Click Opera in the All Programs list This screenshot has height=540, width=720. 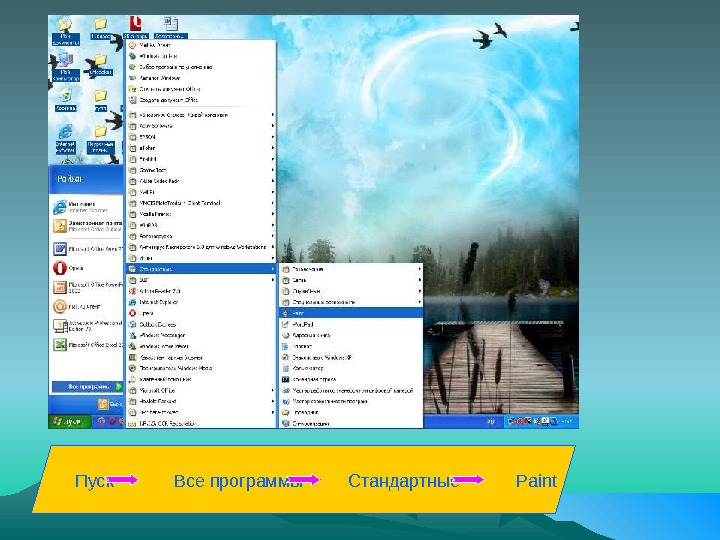coord(201,313)
